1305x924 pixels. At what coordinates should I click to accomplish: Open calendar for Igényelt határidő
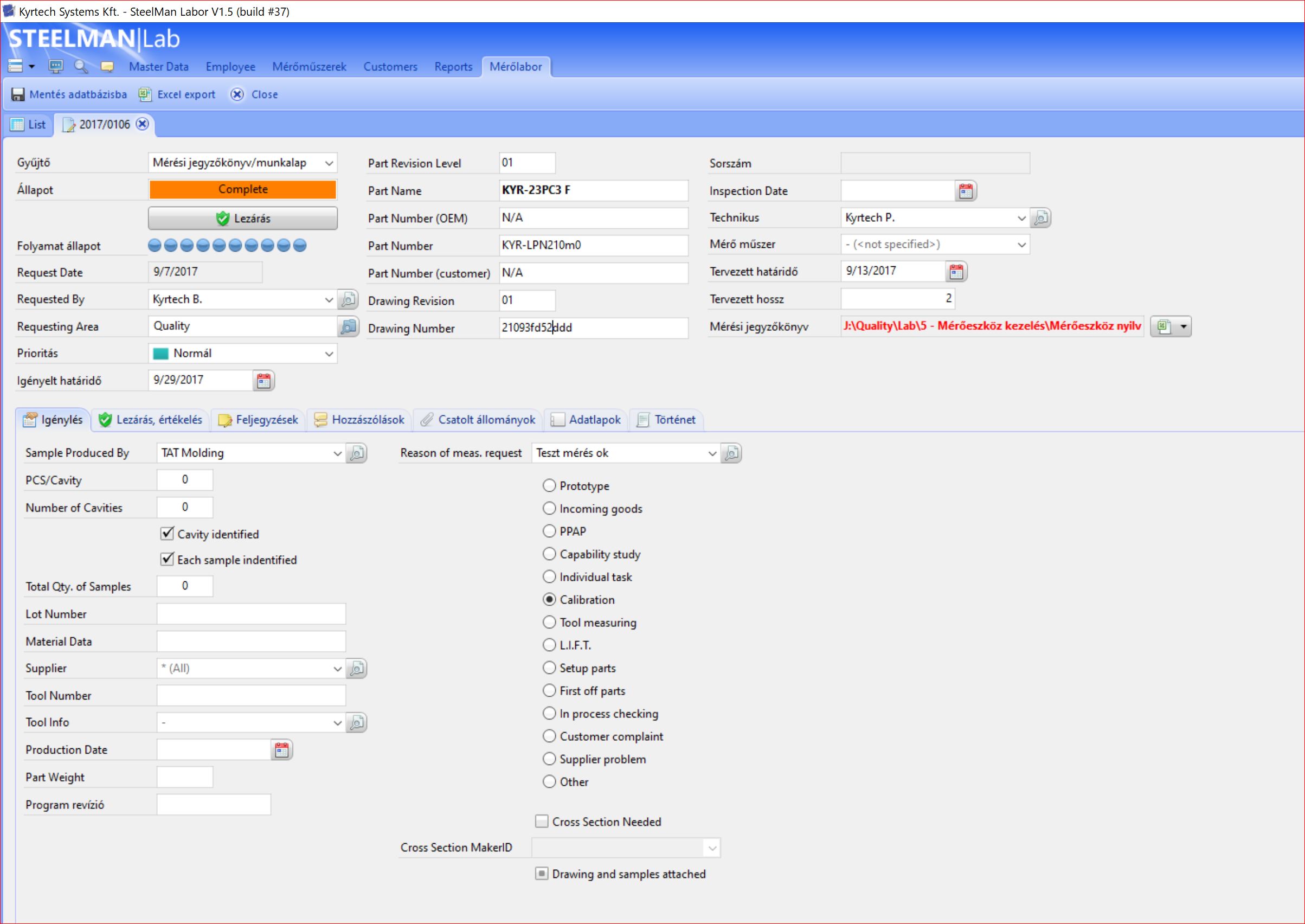click(x=263, y=381)
